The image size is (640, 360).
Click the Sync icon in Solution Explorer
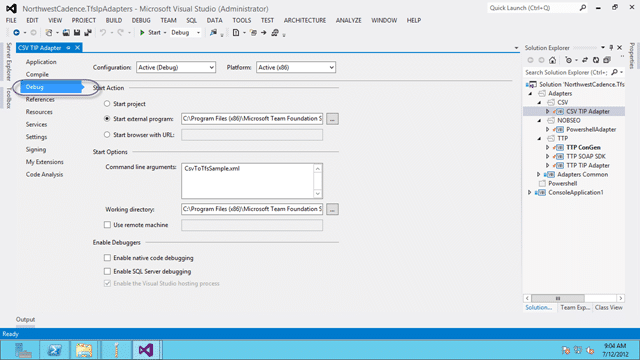point(585,60)
